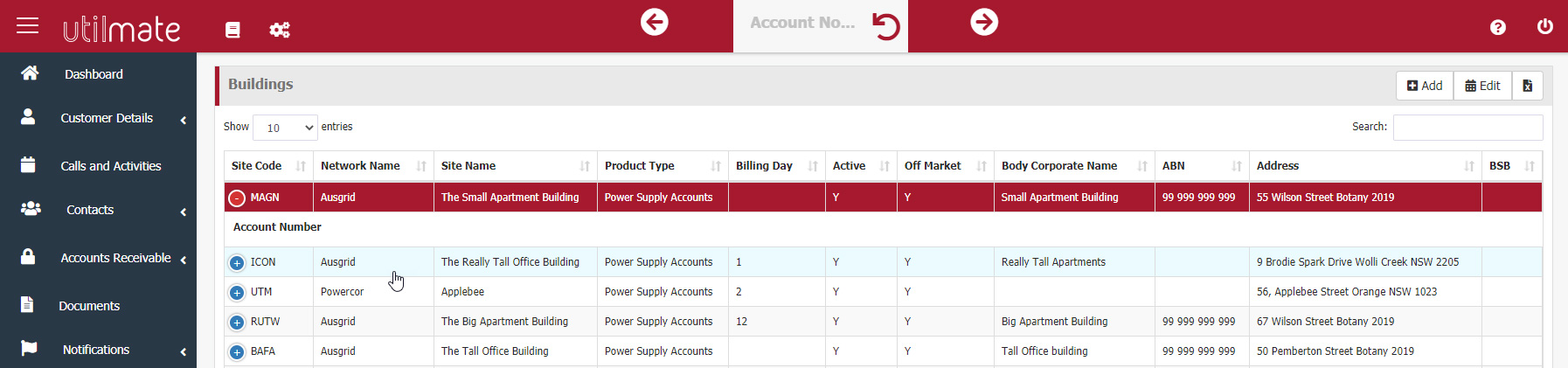Viewport: 1568px width, 368px height.
Task: Go to previous account with left arrow
Action: (654, 22)
